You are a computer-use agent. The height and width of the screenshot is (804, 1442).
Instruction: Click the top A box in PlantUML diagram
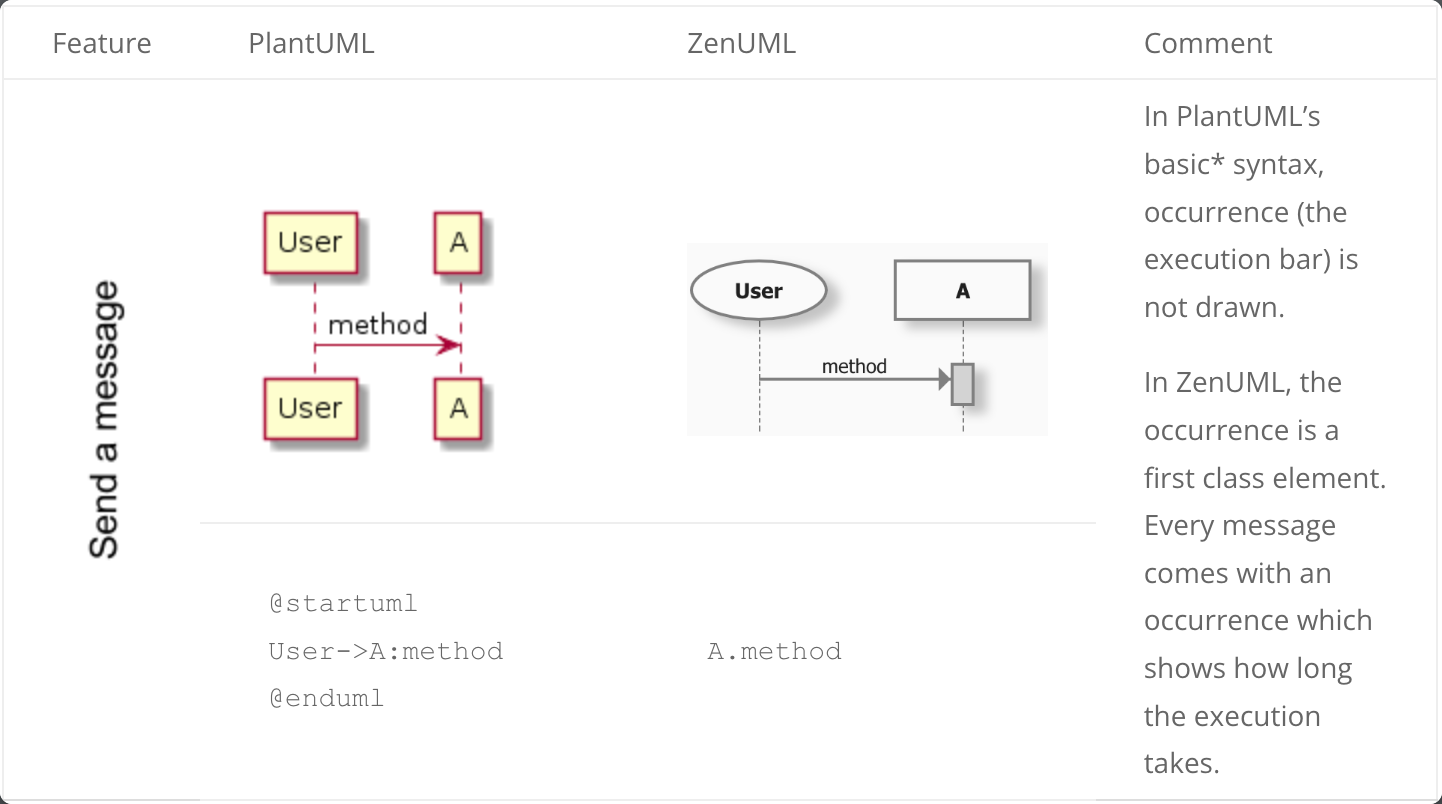coord(458,242)
